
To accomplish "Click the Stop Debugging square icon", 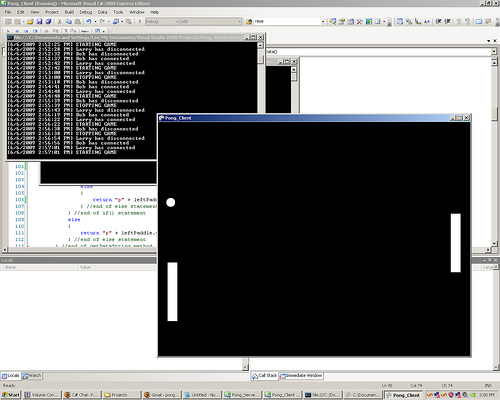I will tap(26, 31).
